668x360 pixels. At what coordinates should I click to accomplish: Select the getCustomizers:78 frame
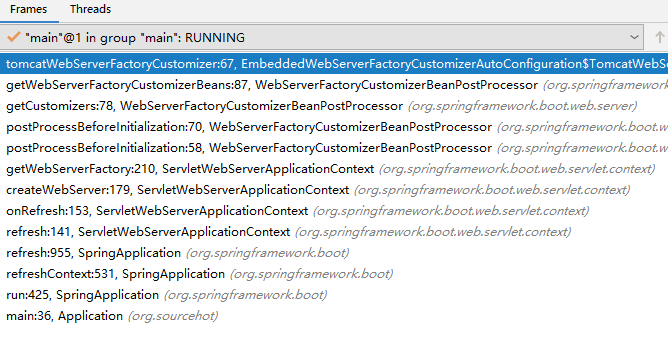click(334, 106)
